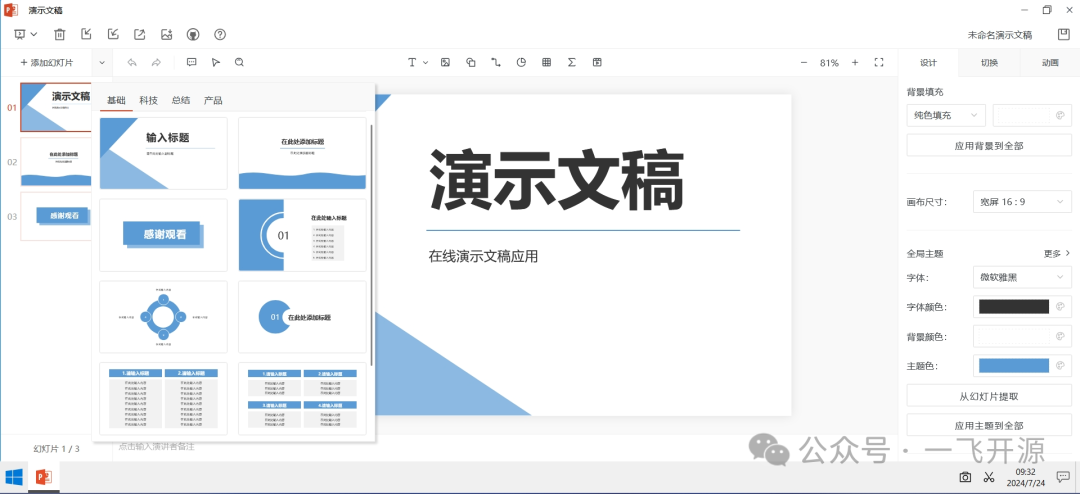Select the 科技 template category tab
1080x494 pixels.
(148, 100)
